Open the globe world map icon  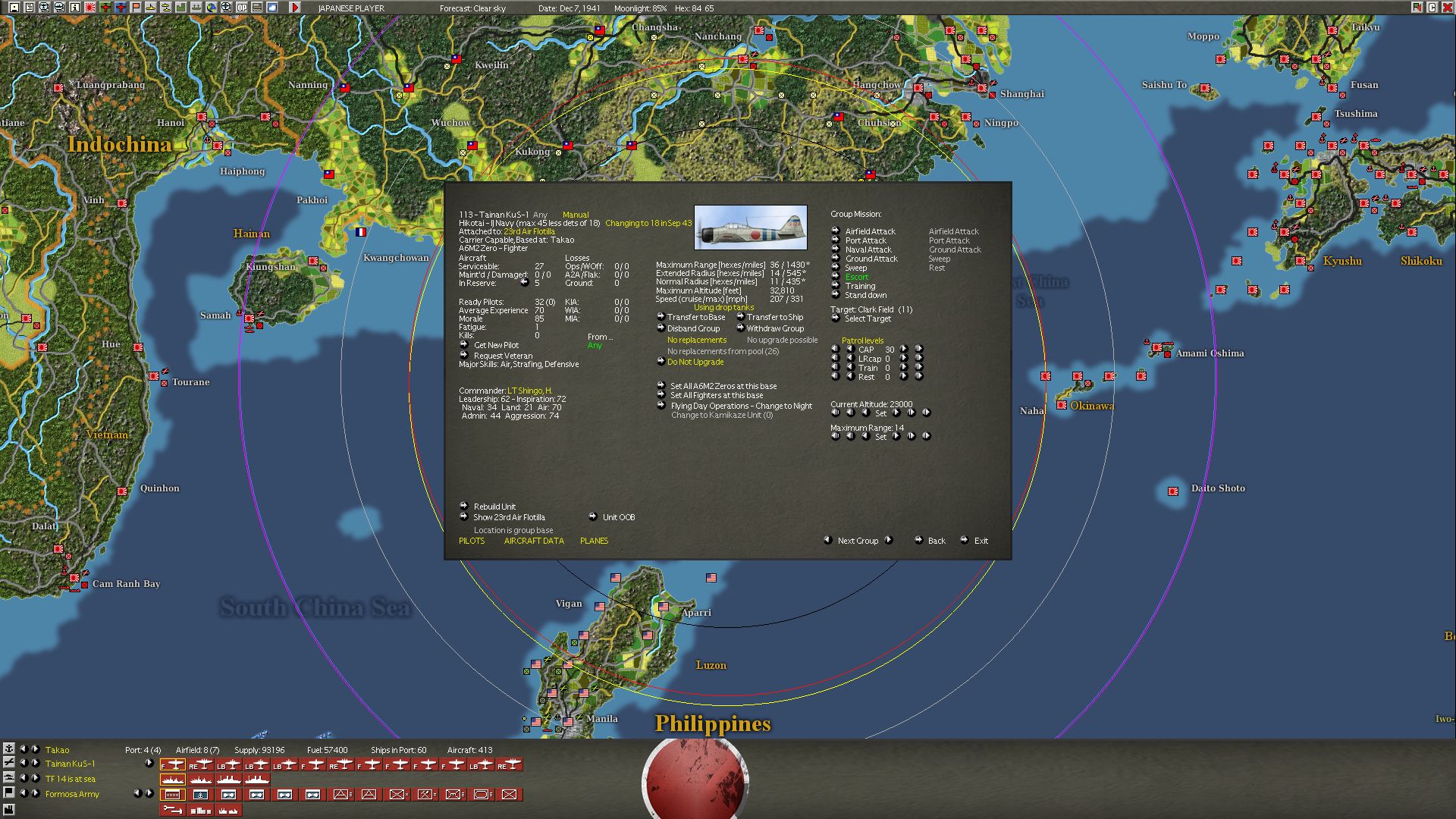coord(211,8)
